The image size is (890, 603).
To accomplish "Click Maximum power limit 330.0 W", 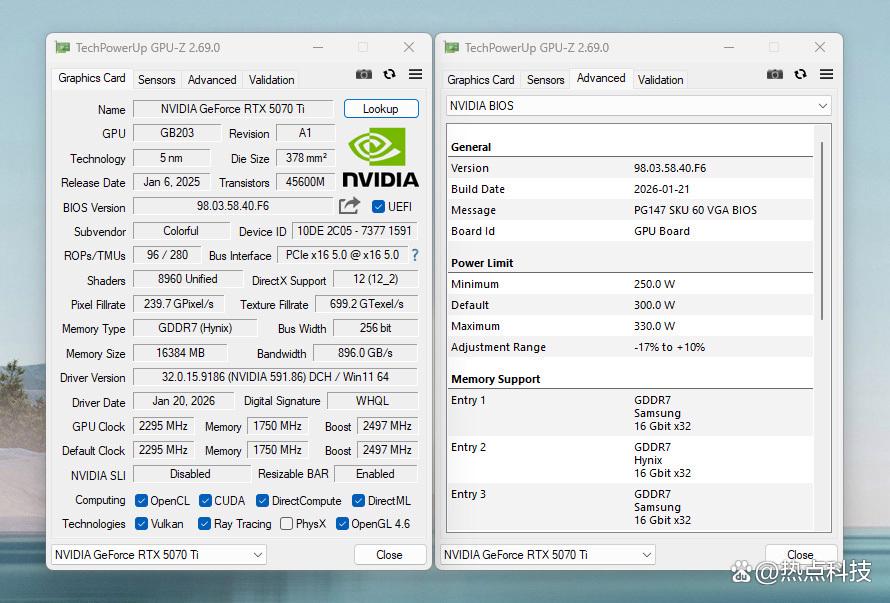I will point(654,326).
